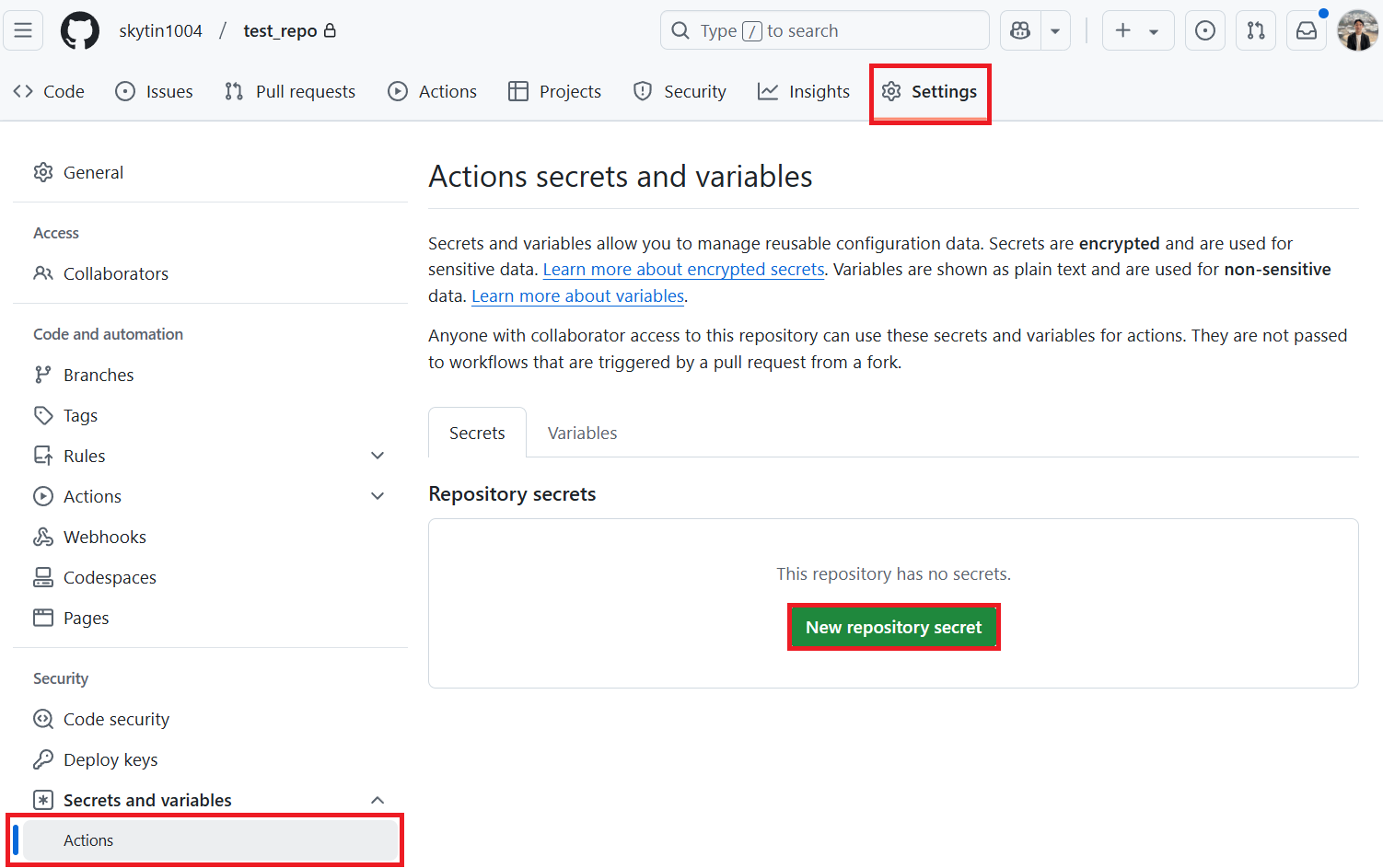Viewport: 1383px width, 868px height.
Task: Open the Insights tab
Action: 803,90
